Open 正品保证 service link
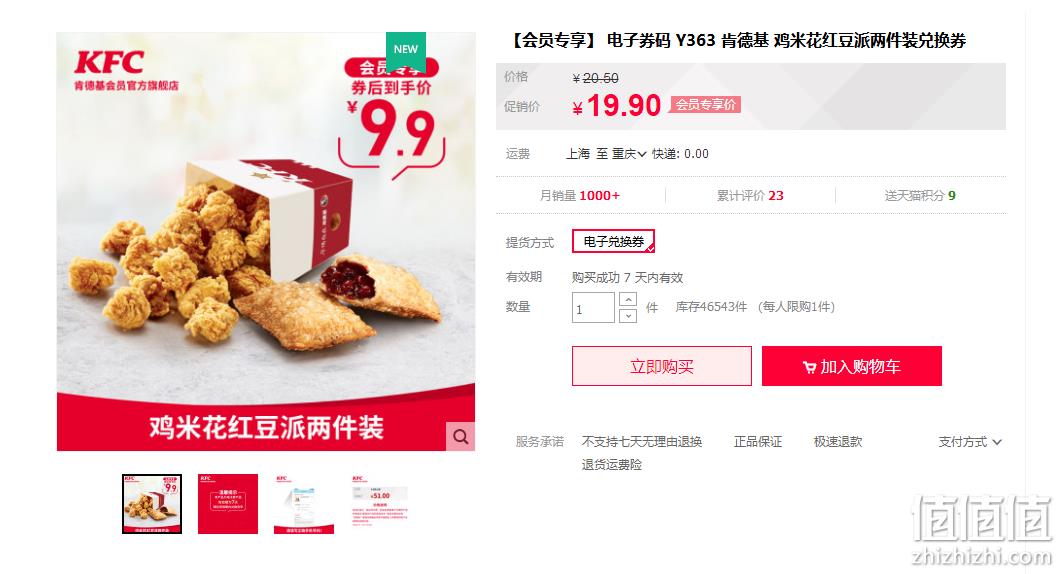This screenshot has width=1061, height=574. tap(758, 441)
